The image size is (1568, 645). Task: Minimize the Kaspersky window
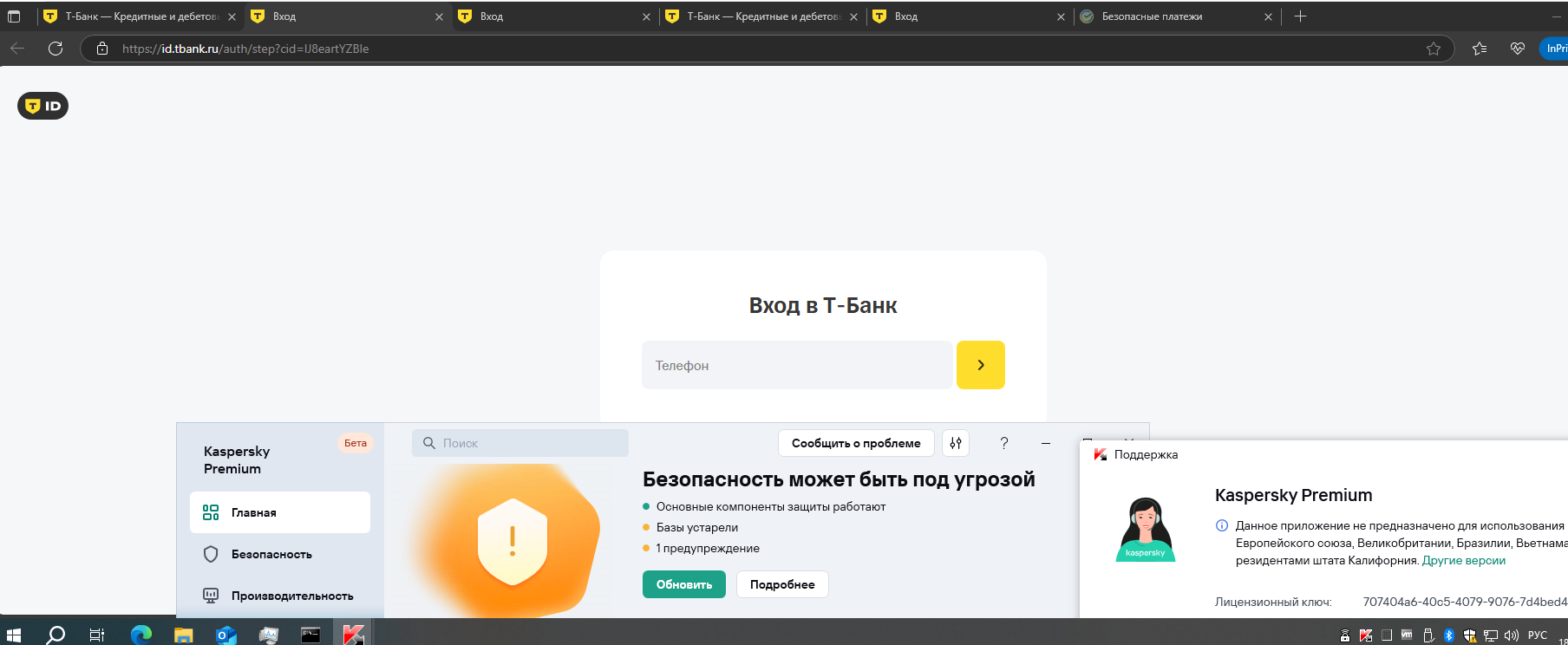(1046, 443)
